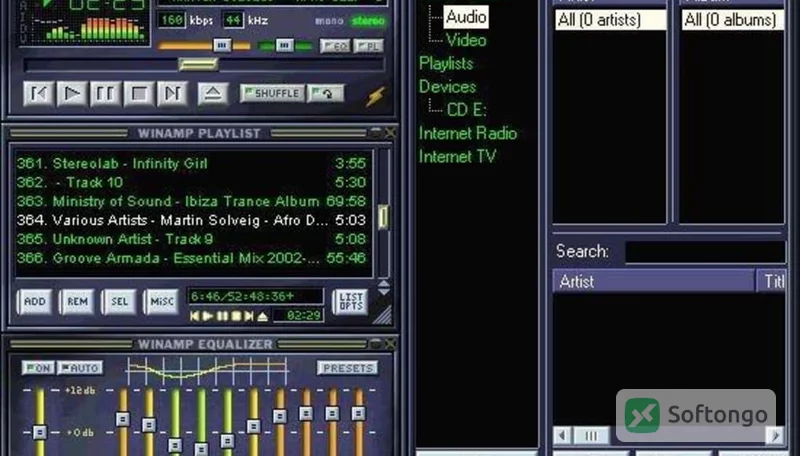800x456 pixels.
Task: Select Video in the media library tree
Action: 466,40
